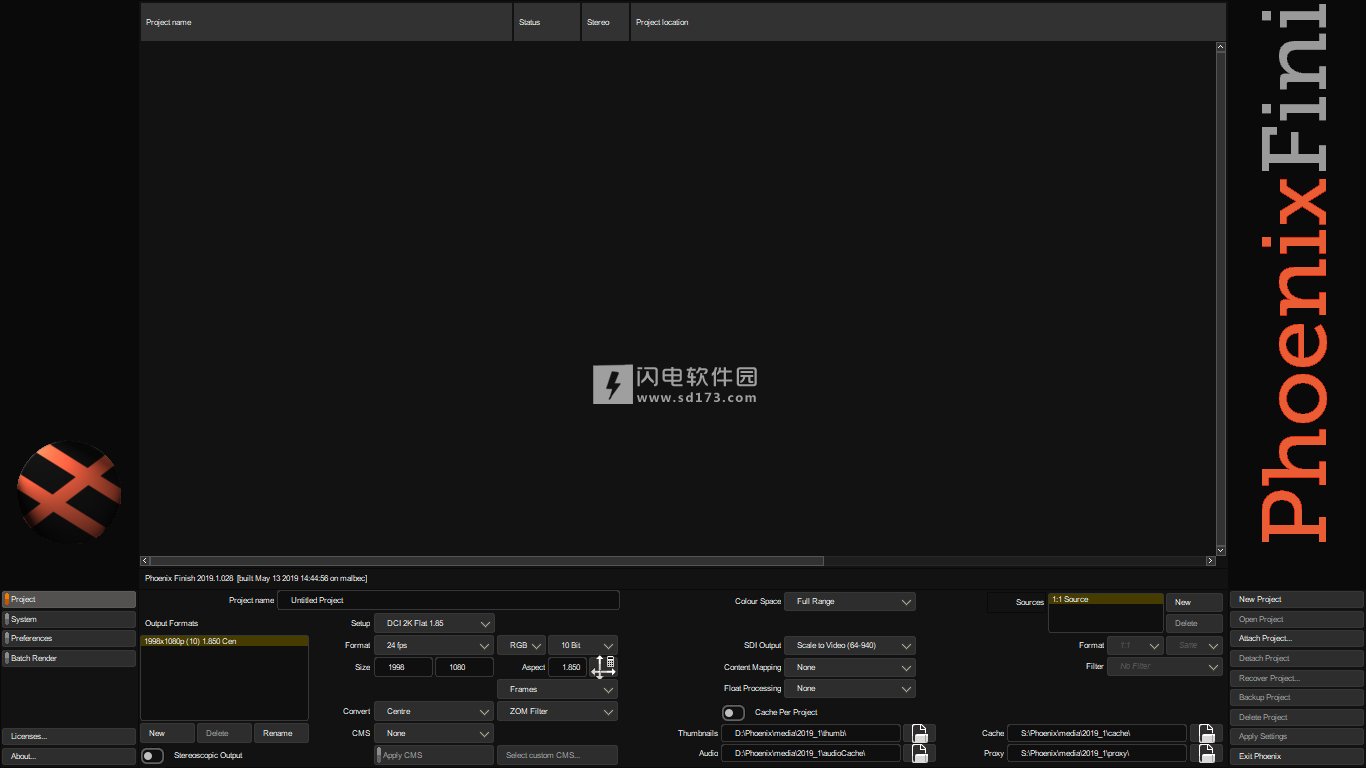Browse for the Proxy folder icon

coord(1206,753)
